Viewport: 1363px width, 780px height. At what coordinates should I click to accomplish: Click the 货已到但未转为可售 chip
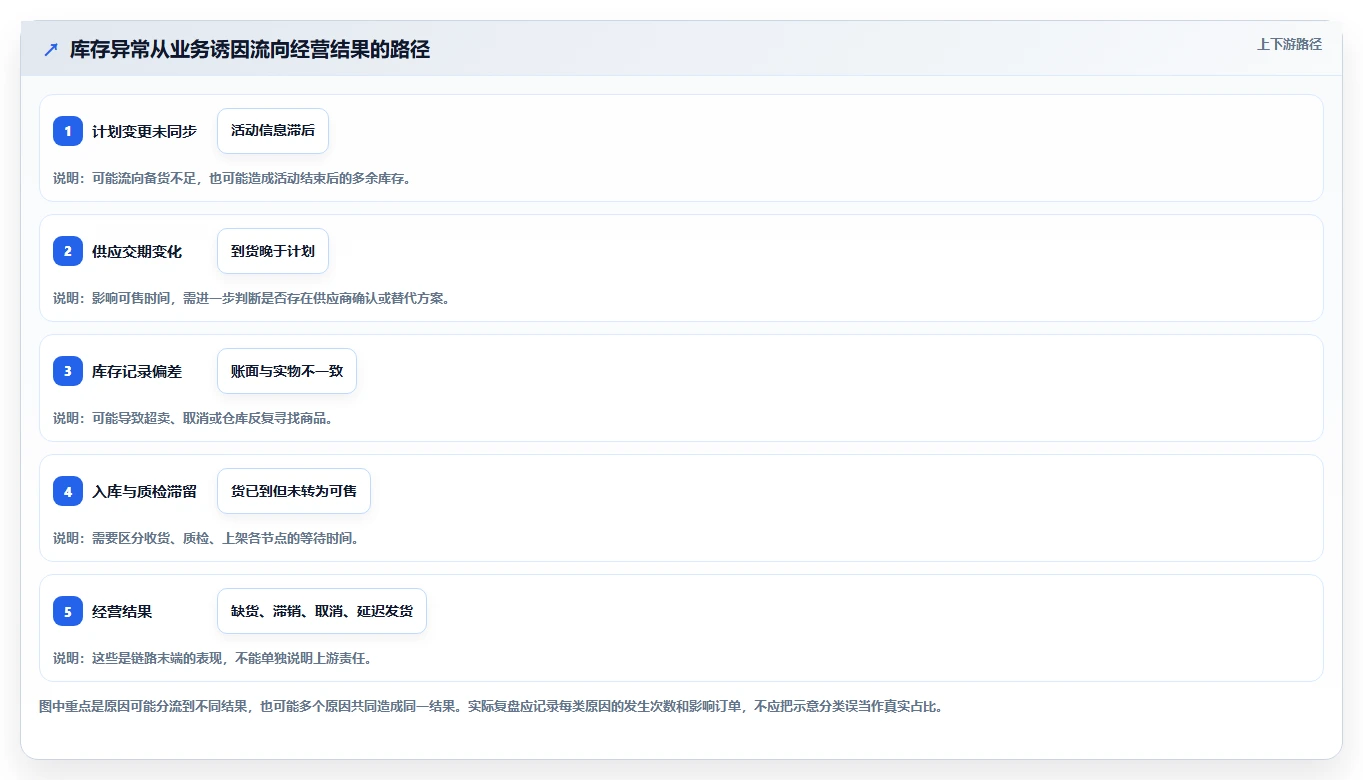[x=294, y=491]
